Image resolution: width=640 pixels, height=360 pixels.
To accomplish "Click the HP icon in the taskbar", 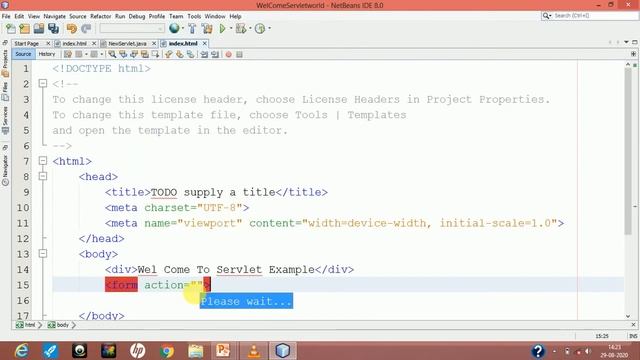I will 138,351.
